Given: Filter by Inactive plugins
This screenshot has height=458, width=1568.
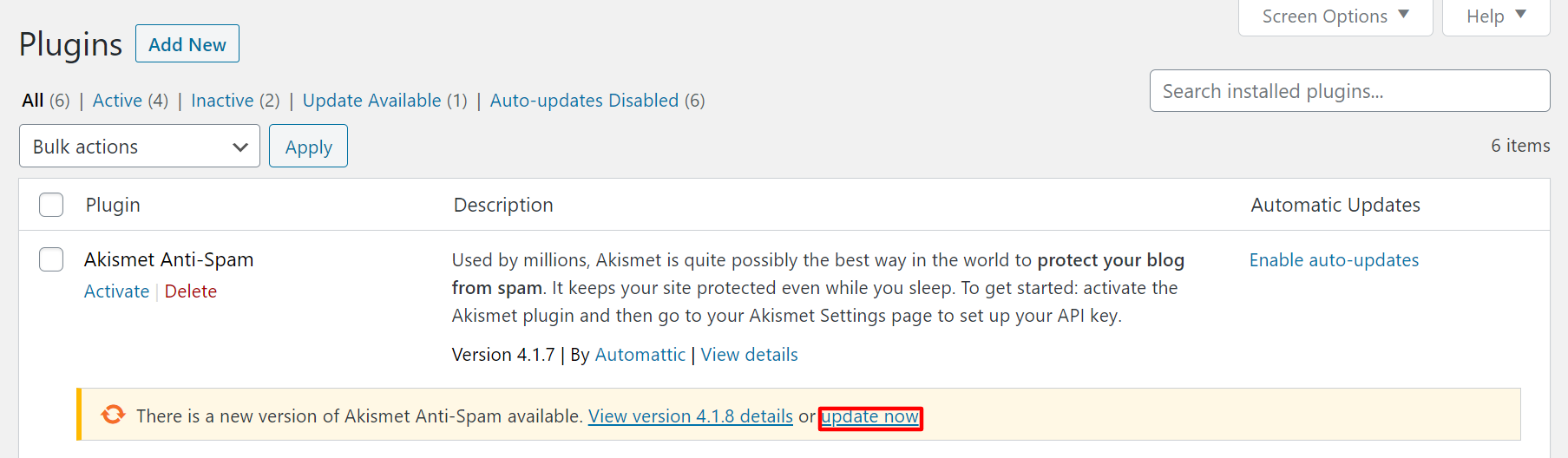Looking at the screenshot, I should pos(222,101).
